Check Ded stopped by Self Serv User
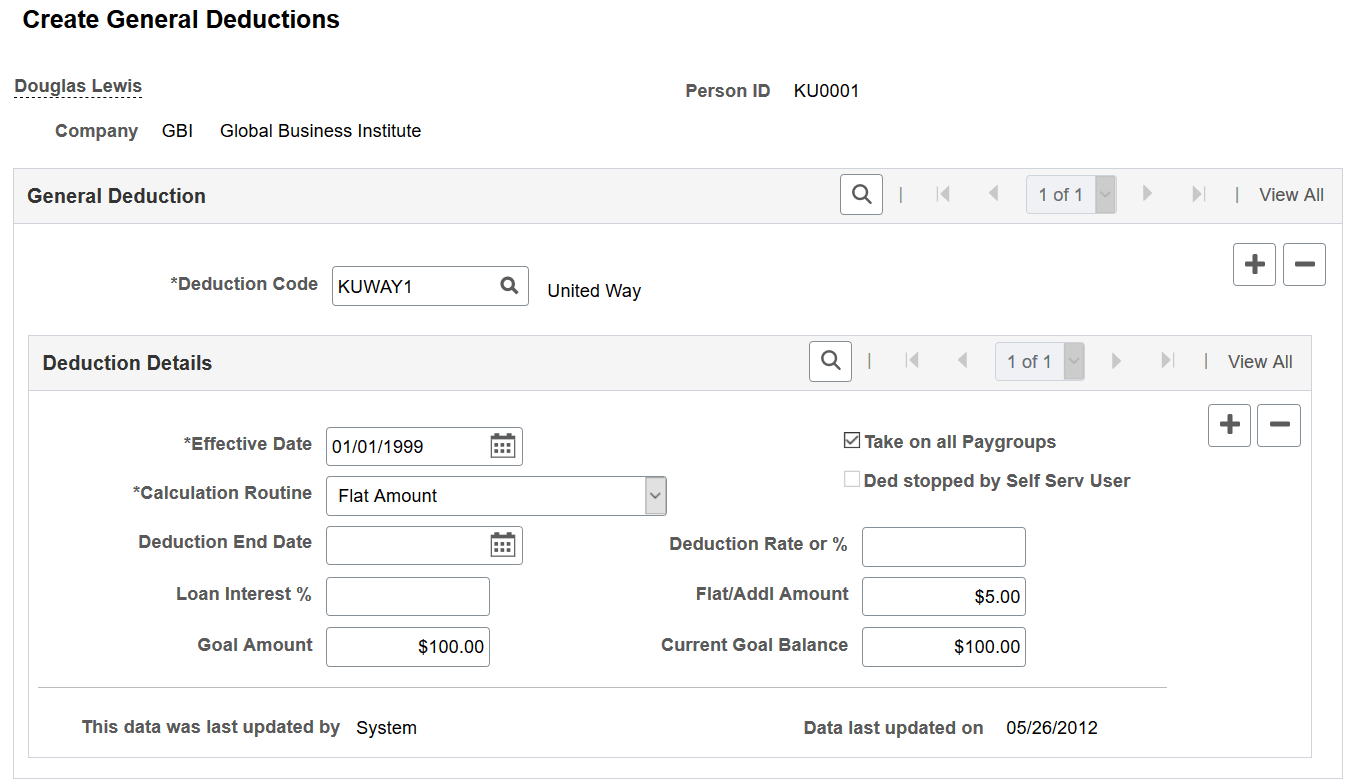1353x784 pixels. pyautogui.click(x=852, y=480)
